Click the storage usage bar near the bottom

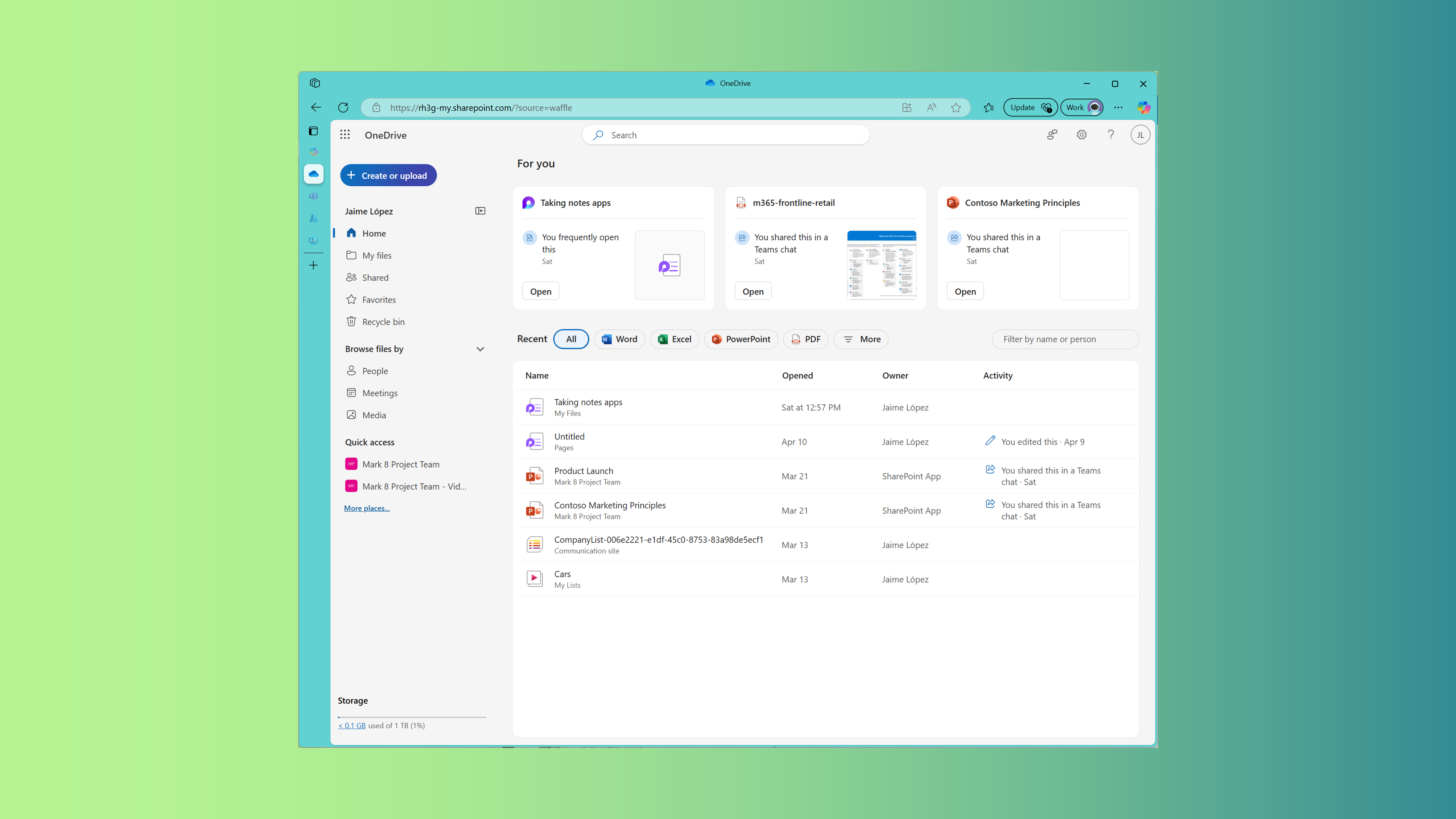411,717
